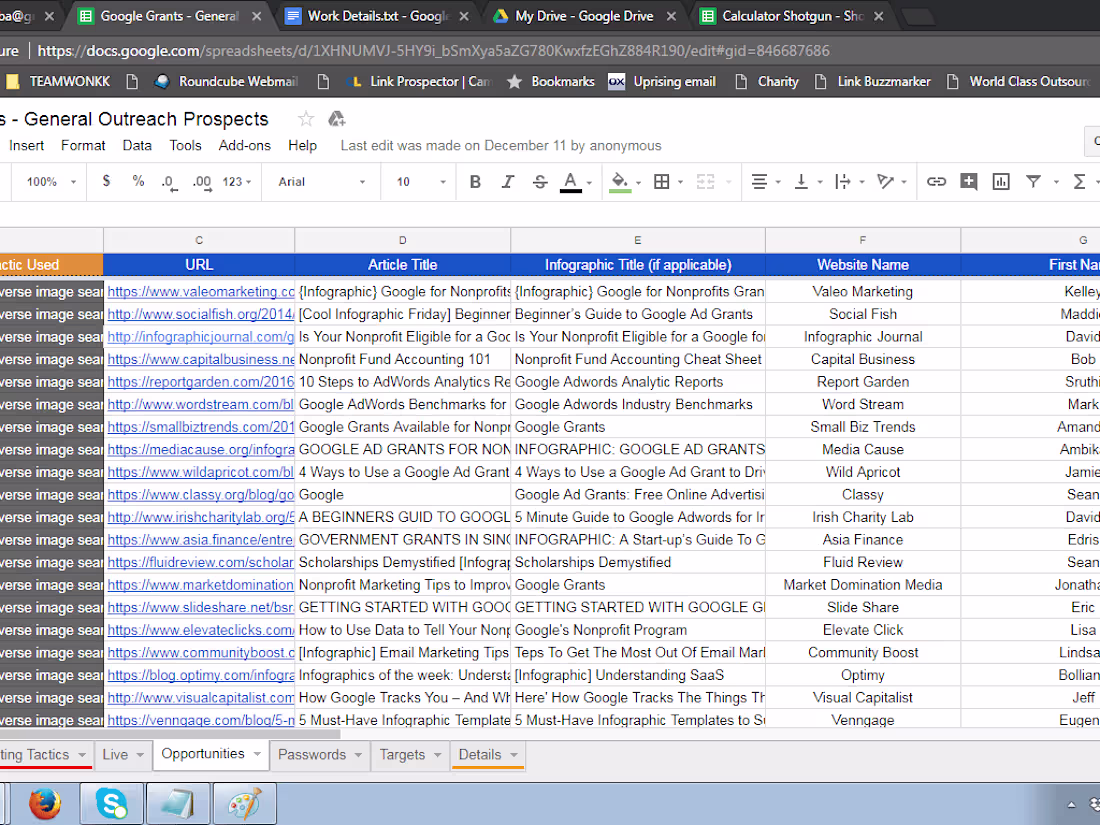
Task: Click the Socialfish.org hyperlink
Action: click(x=199, y=313)
